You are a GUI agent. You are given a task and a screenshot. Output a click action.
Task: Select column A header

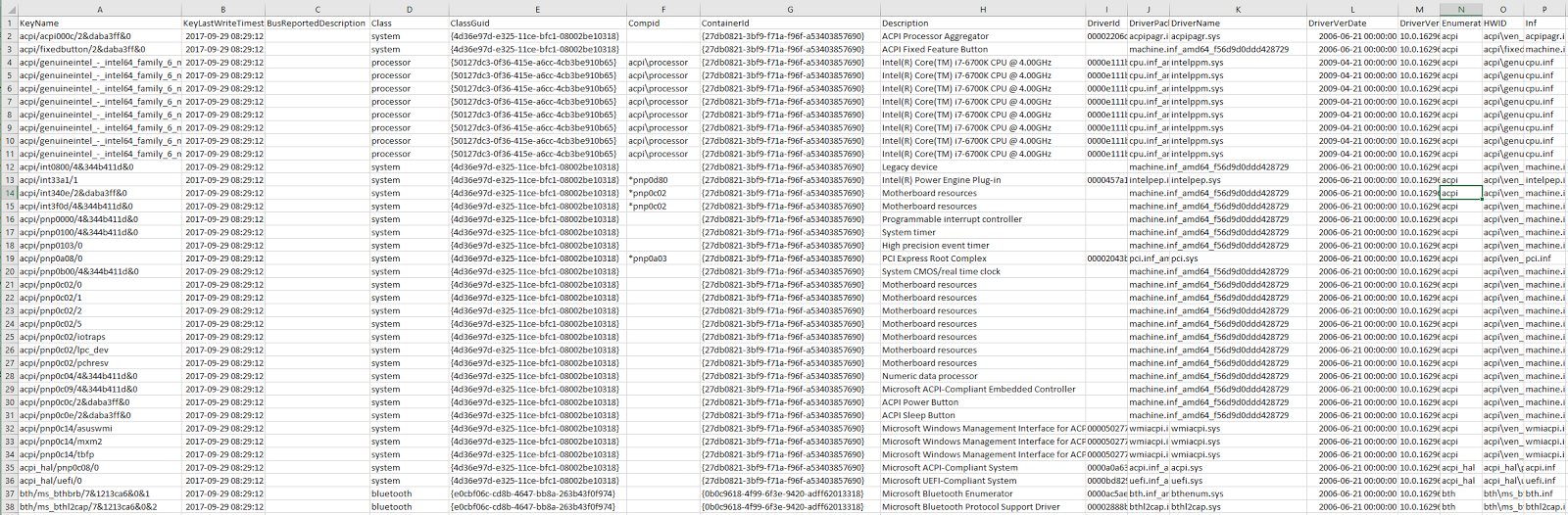click(x=99, y=9)
